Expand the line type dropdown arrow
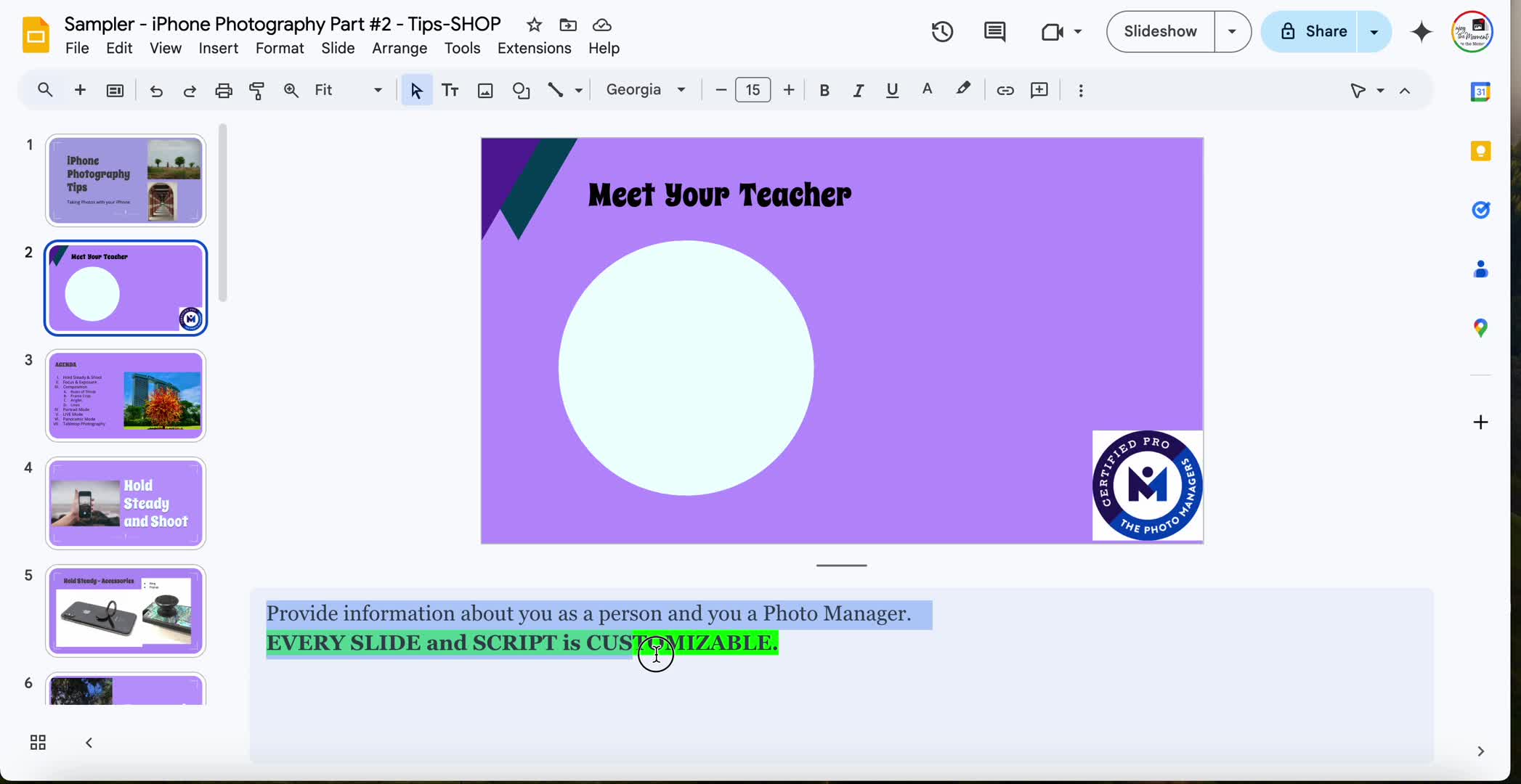 coord(579,90)
